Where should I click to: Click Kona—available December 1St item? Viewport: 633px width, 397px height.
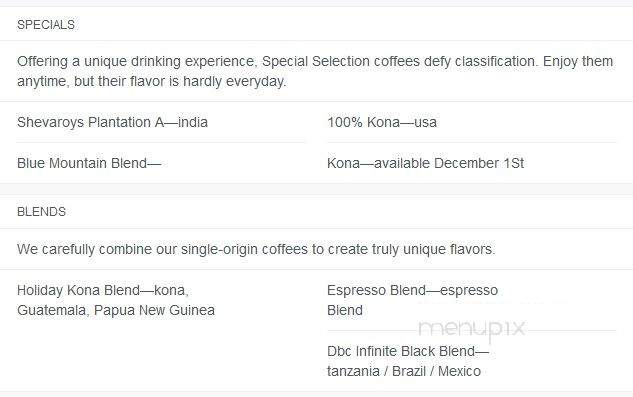click(425, 163)
